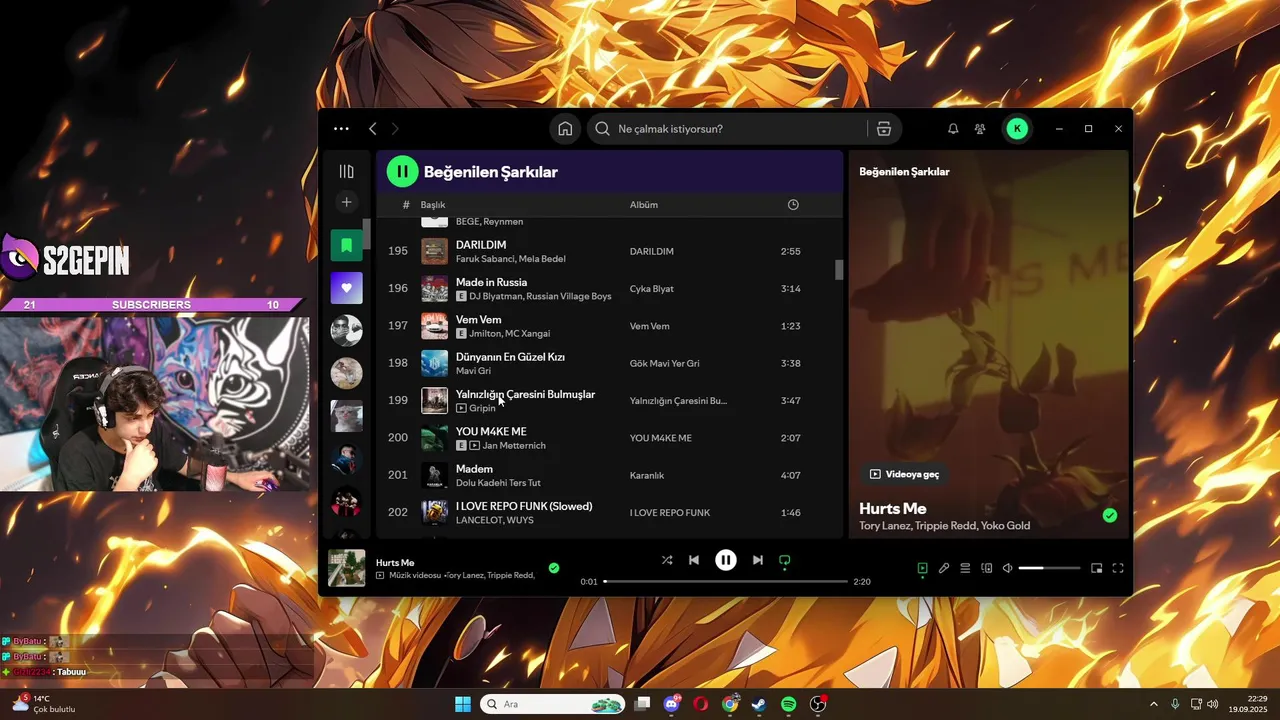Viewport: 1280px width, 720px height.
Task: Expand Your Library sidebar icon
Action: click(x=346, y=172)
